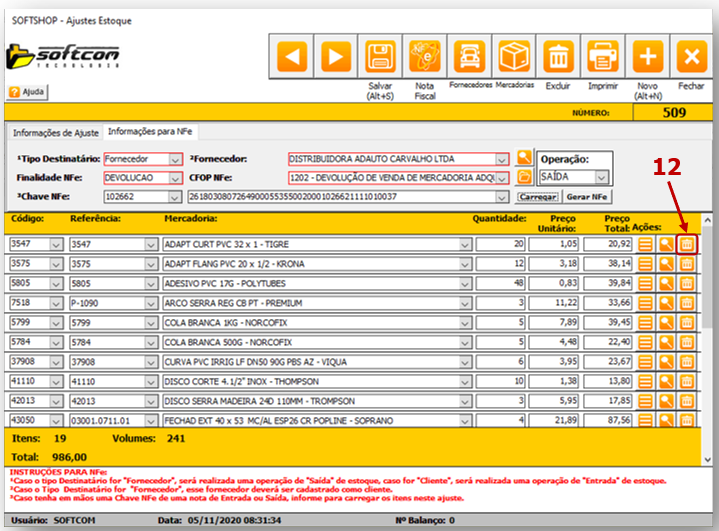
Task: Open the CFOP NFe dropdown
Action: [x=504, y=178]
